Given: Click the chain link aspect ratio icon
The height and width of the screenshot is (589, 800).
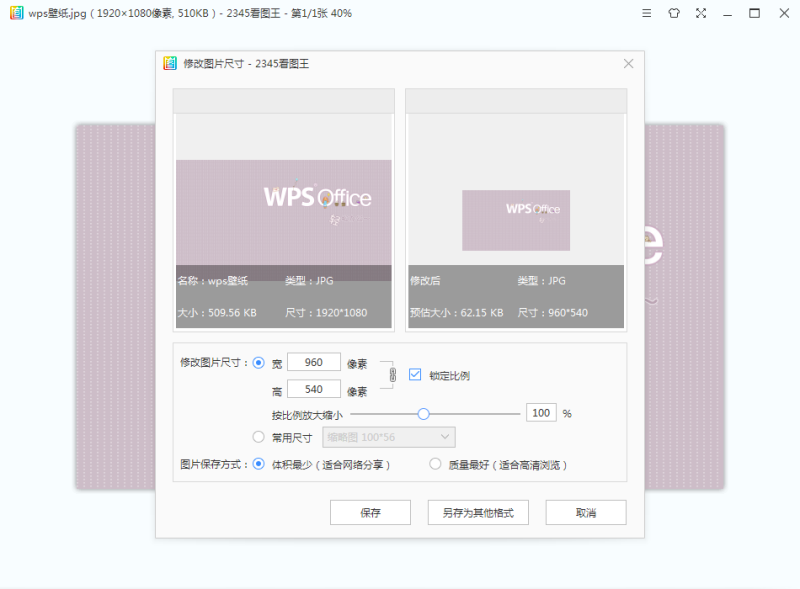Looking at the screenshot, I should coord(392,375).
